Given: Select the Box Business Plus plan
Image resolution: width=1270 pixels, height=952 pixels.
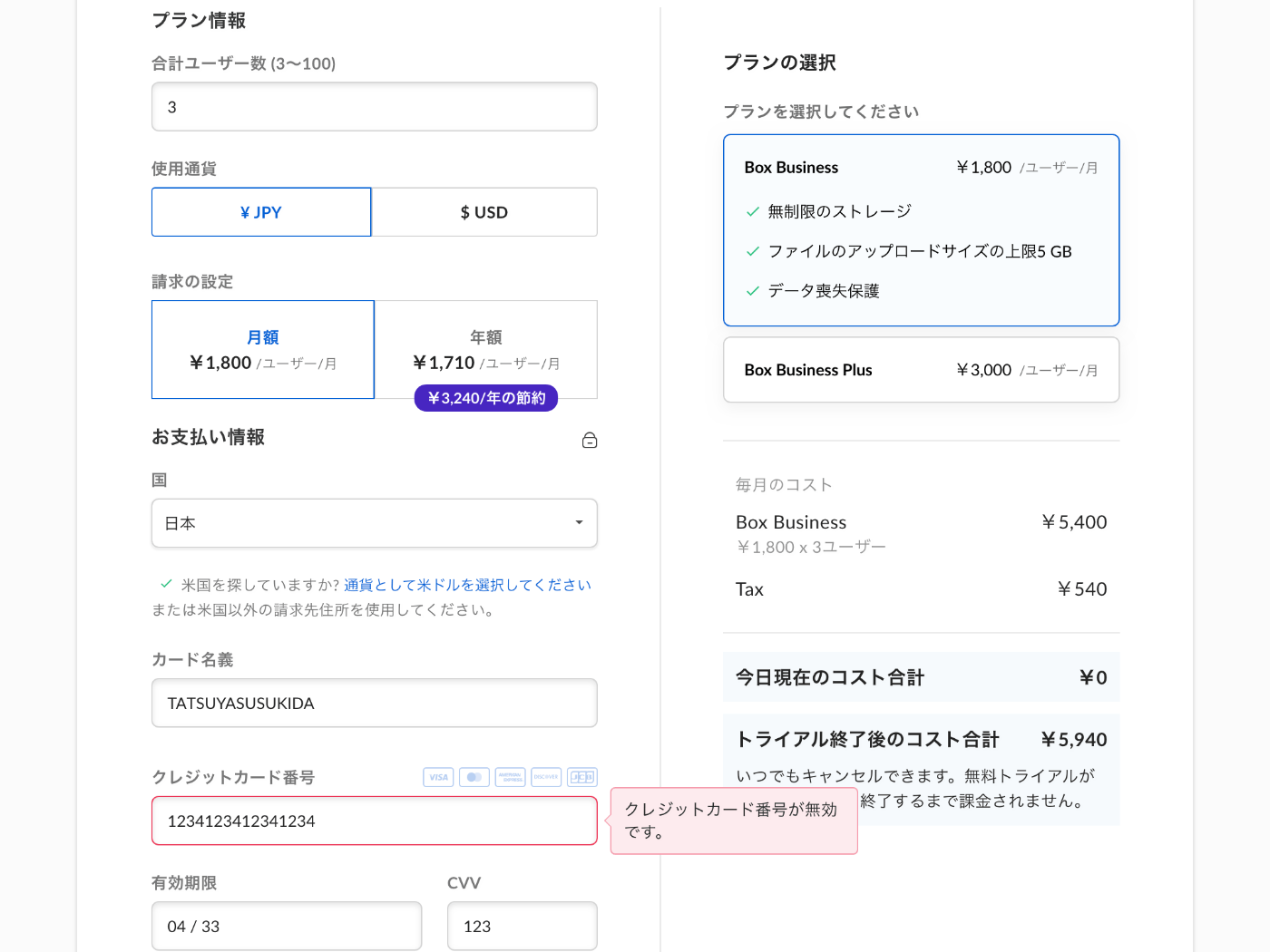Looking at the screenshot, I should 921,370.
